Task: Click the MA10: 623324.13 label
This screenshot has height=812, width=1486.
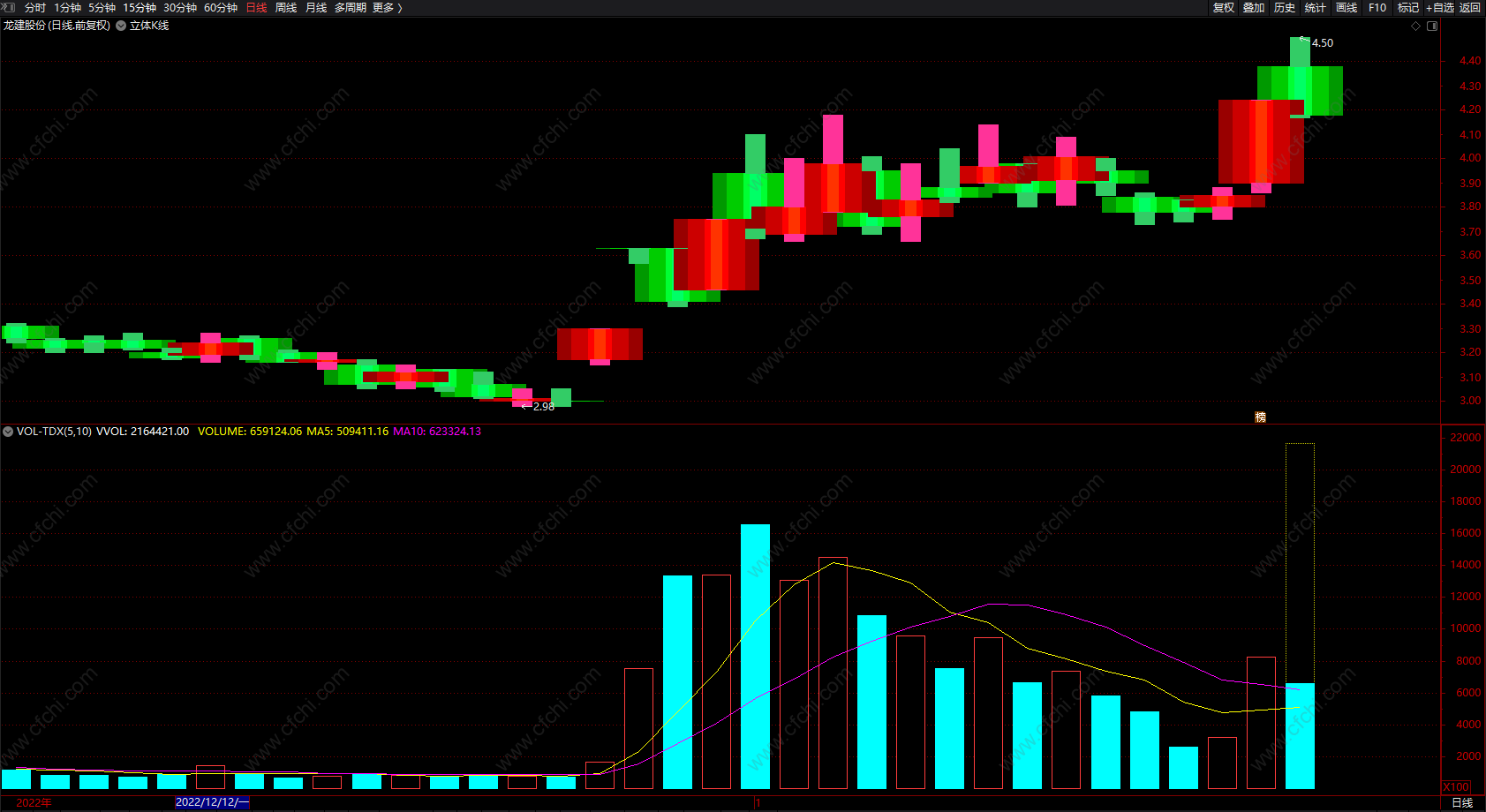Action: [437, 432]
